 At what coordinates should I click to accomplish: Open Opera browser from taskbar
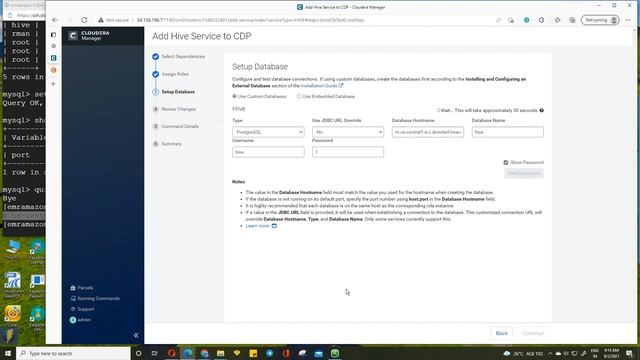pyautogui.click(x=171, y=353)
